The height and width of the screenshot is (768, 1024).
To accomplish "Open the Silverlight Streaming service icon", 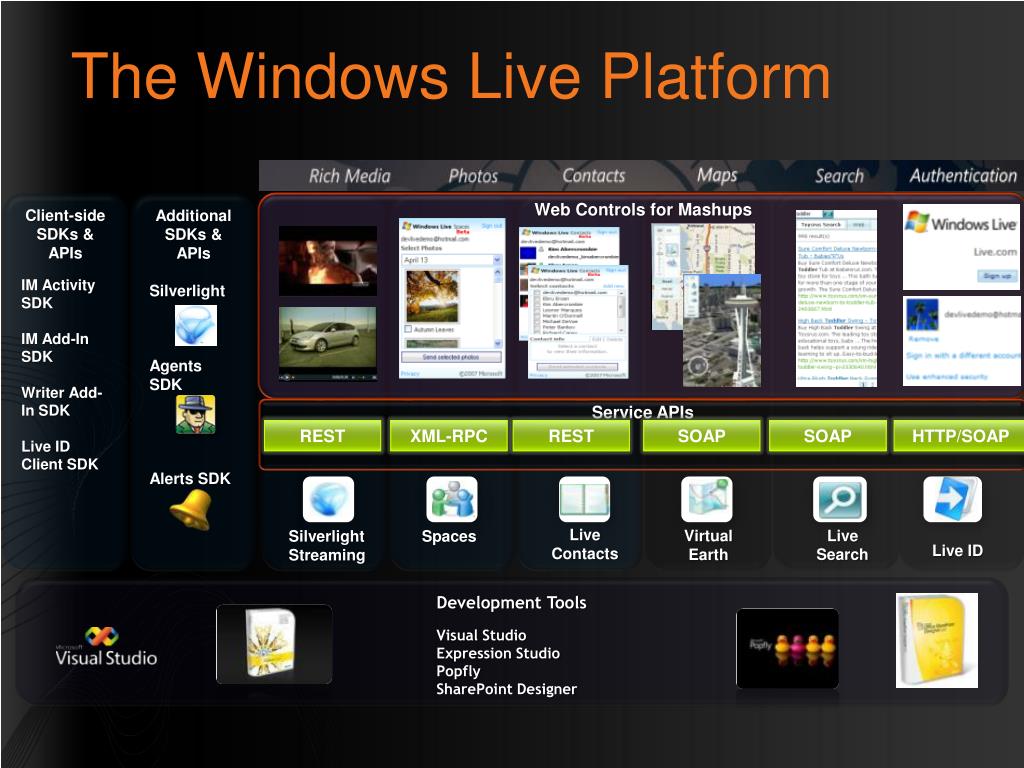I will (x=328, y=499).
